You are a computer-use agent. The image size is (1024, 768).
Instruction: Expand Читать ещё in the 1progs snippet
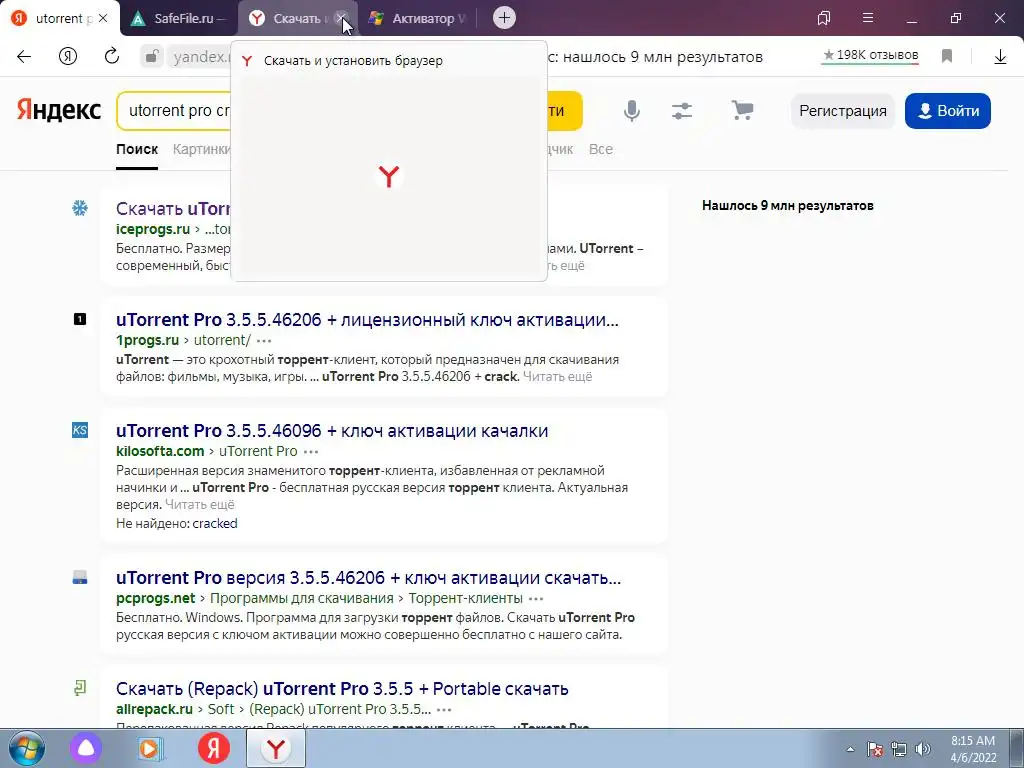tap(557, 377)
